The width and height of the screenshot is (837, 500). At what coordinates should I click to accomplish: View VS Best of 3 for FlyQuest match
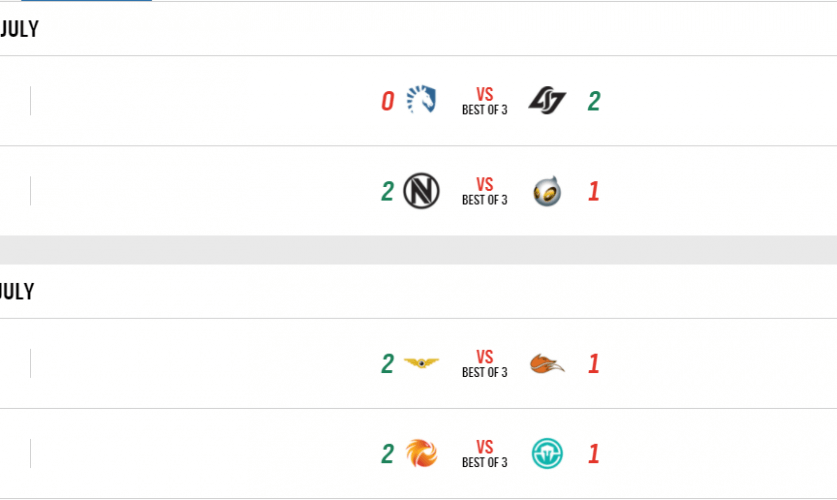click(484, 365)
